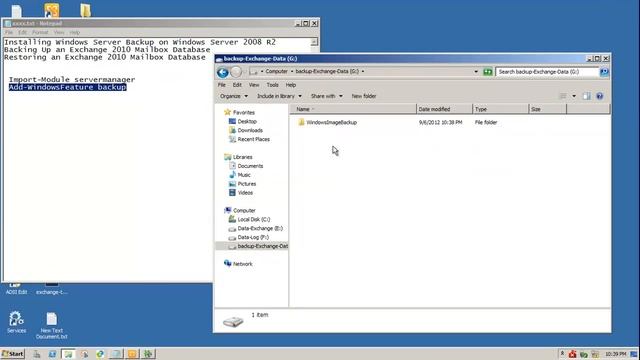The height and width of the screenshot is (360, 640).
Task: Show hidden tray icons arrow
Action: coord(562,354)
